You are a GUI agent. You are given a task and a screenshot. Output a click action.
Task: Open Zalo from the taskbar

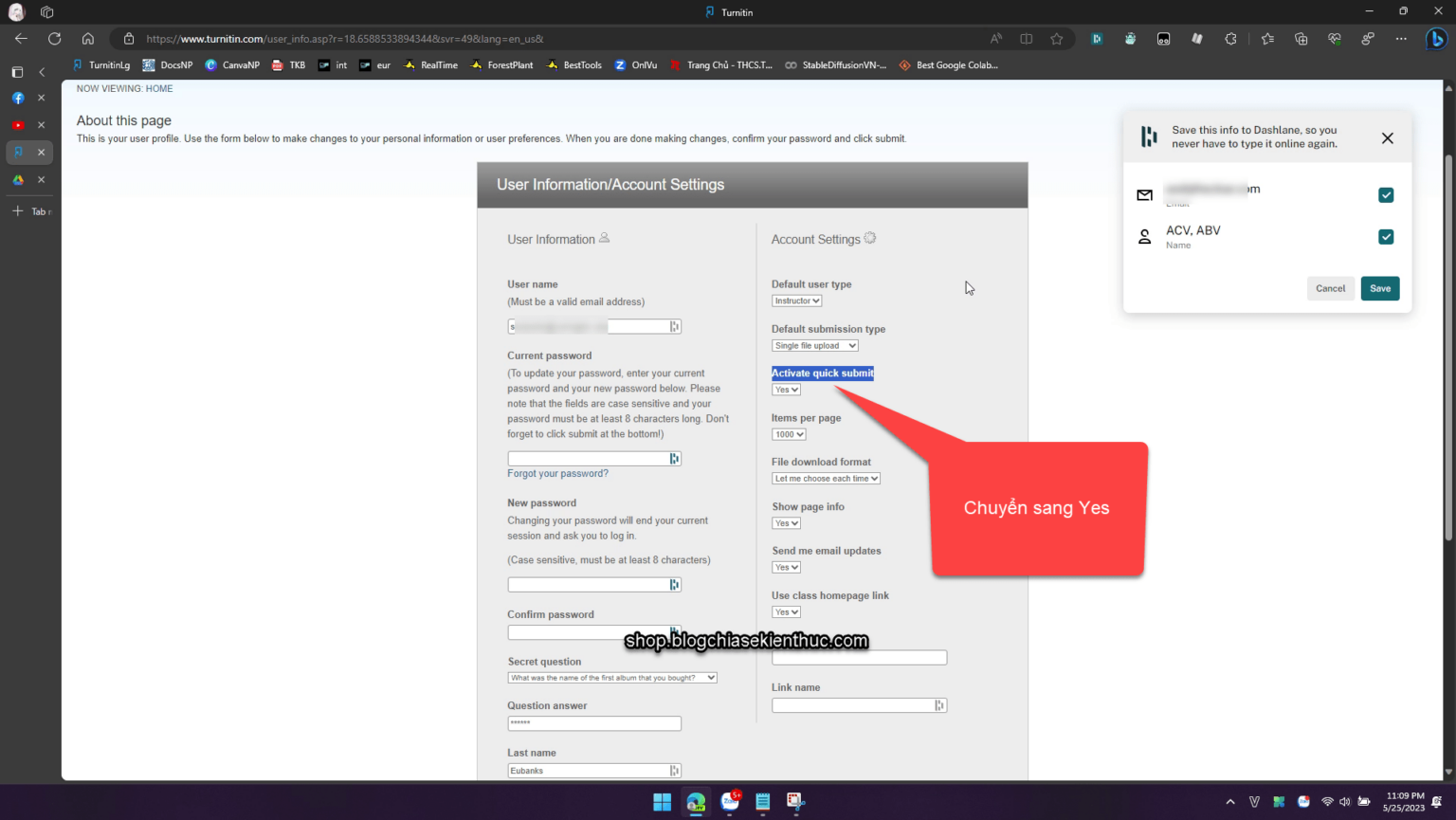coord(730,802)
